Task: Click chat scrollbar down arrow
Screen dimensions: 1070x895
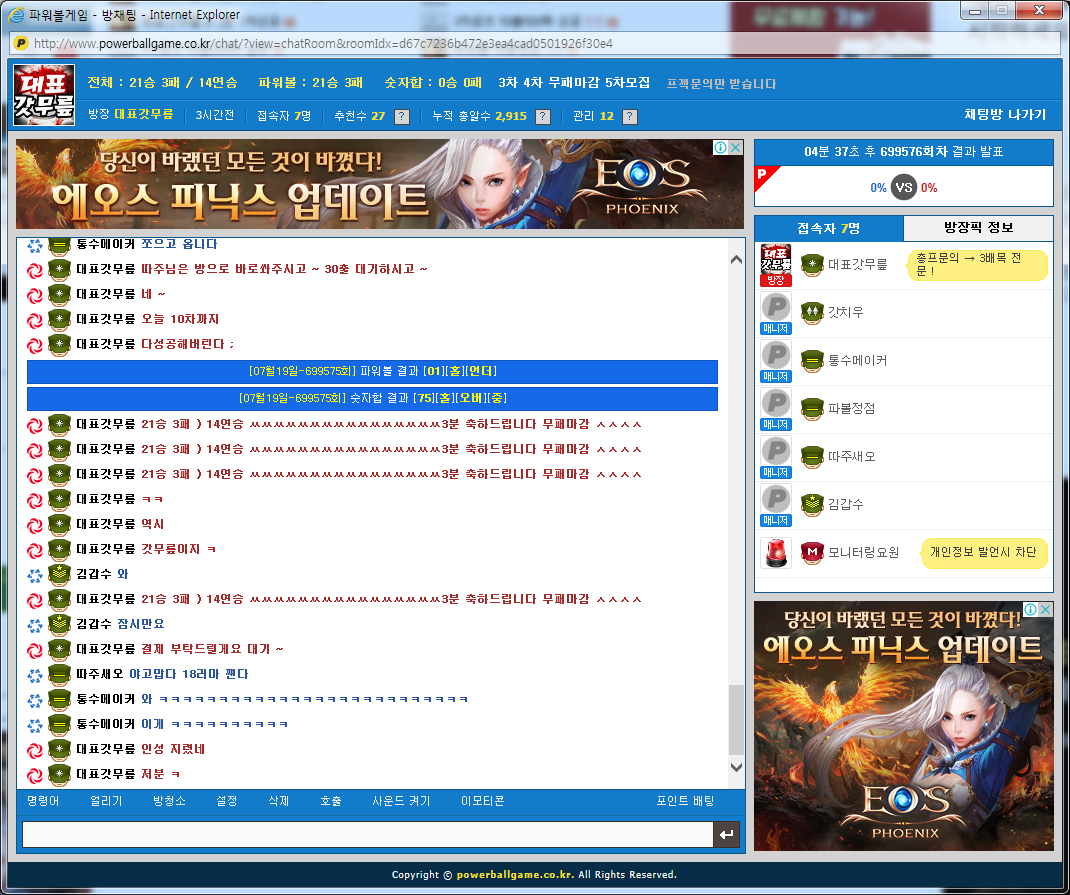Action: 736,767
